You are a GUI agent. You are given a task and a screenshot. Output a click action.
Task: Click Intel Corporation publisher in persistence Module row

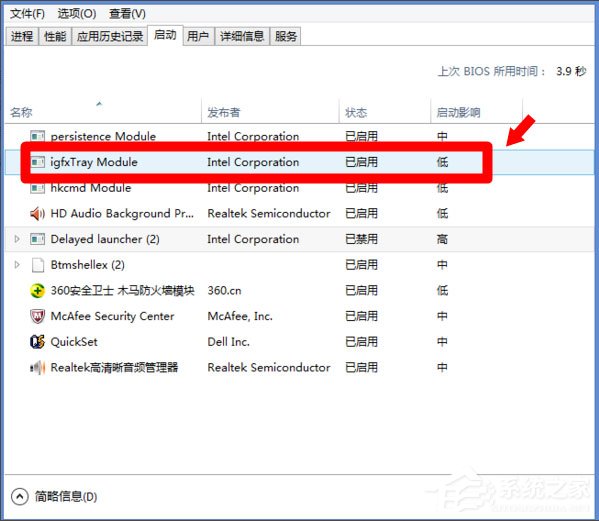pyautogui.click(x=253, y=136)
